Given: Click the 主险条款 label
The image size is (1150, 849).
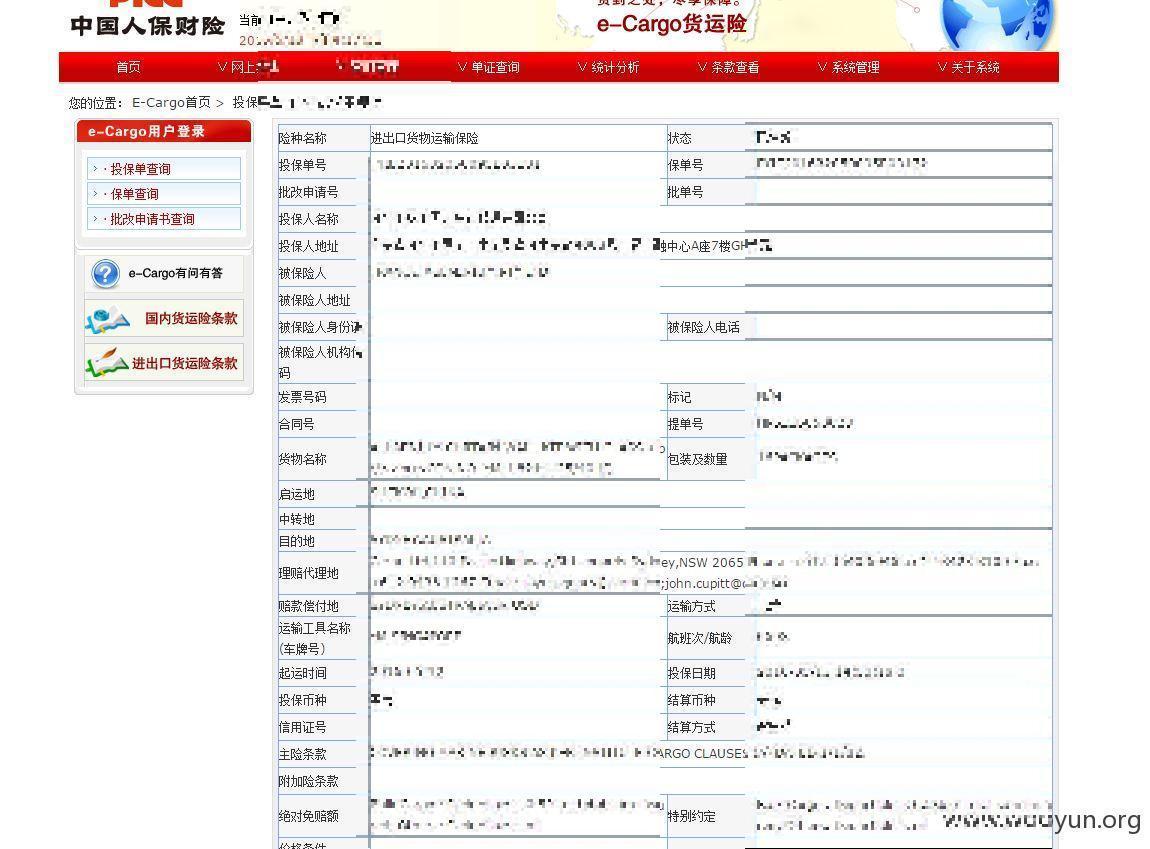Looking at the screenshot, I should point(303,754).
